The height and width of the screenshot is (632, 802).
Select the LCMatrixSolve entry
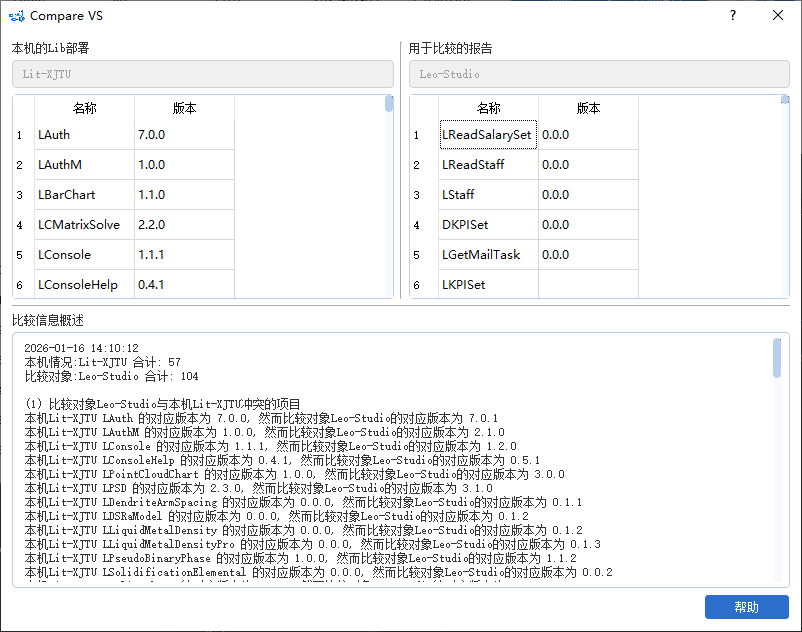click(x=85, y=225)
